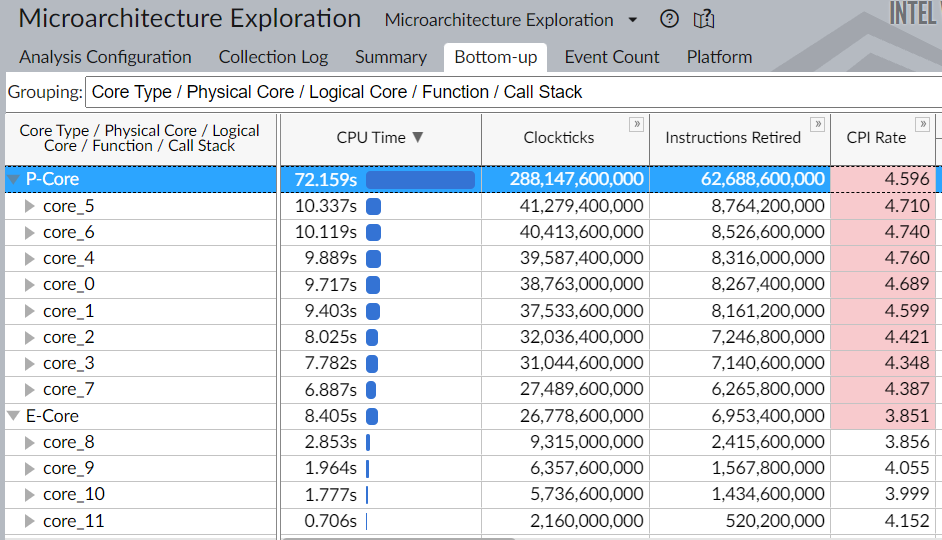Expand the core_5 row
Screen dimensions: 942x540
click(x=30, y=207)
